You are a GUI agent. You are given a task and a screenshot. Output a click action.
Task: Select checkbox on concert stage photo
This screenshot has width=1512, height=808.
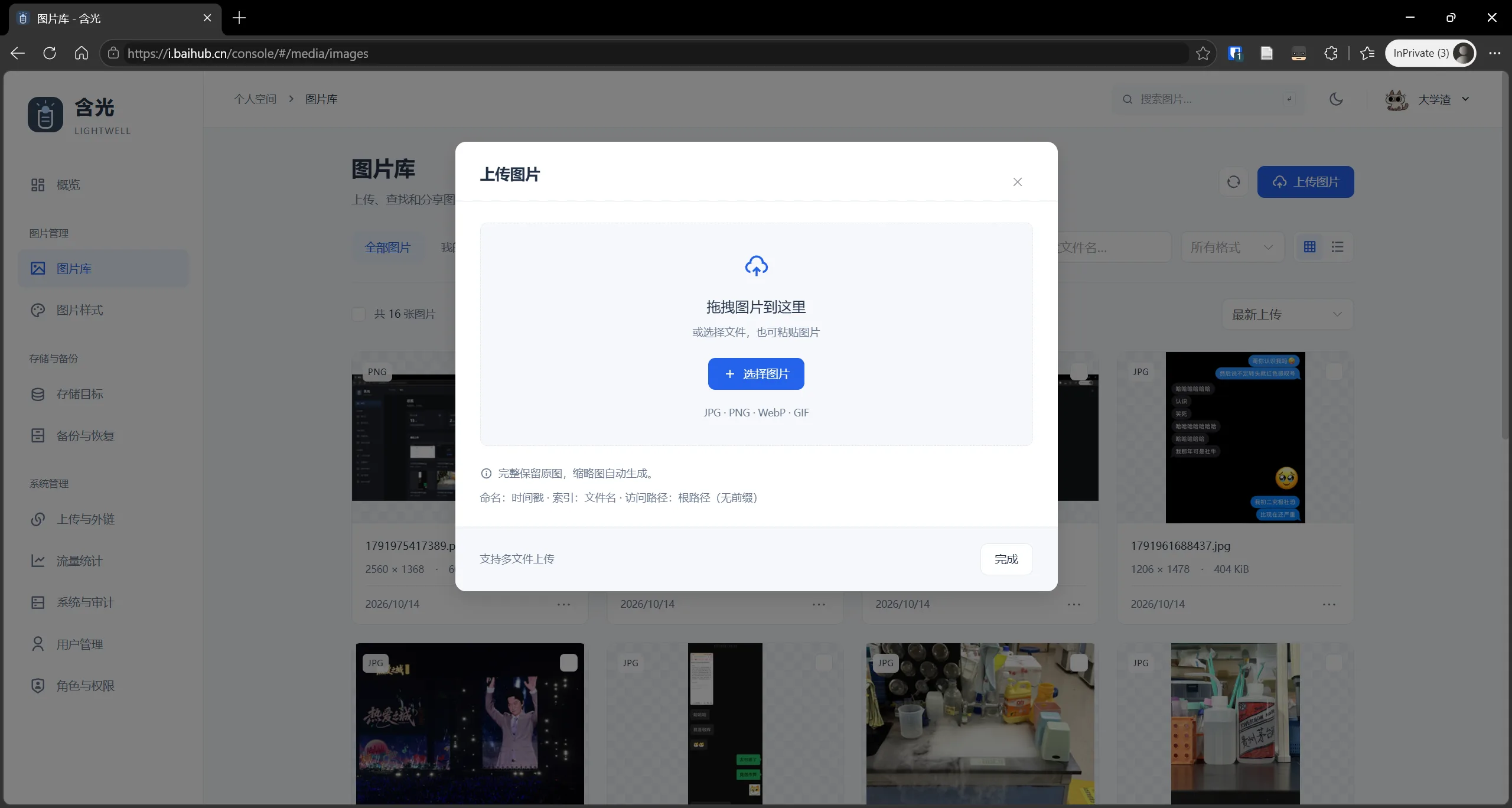(x=568, y=663)
